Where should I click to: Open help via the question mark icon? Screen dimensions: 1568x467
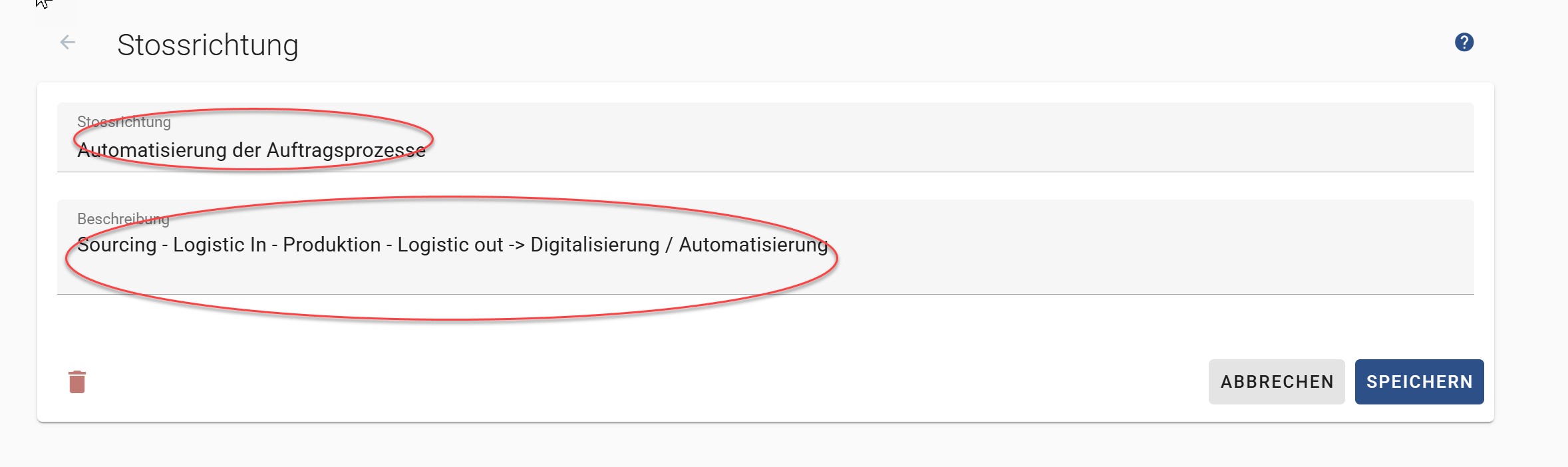[x=1464, y=43]
